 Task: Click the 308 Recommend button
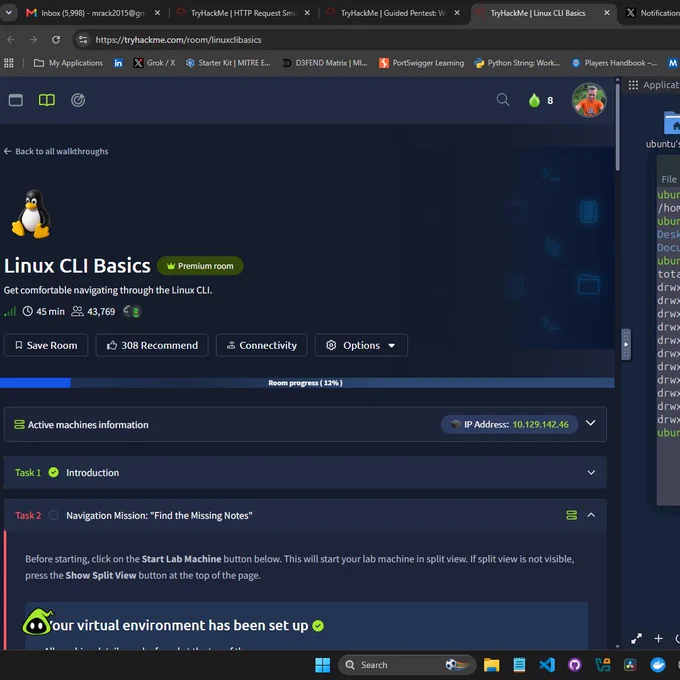(x=152, y=345)
